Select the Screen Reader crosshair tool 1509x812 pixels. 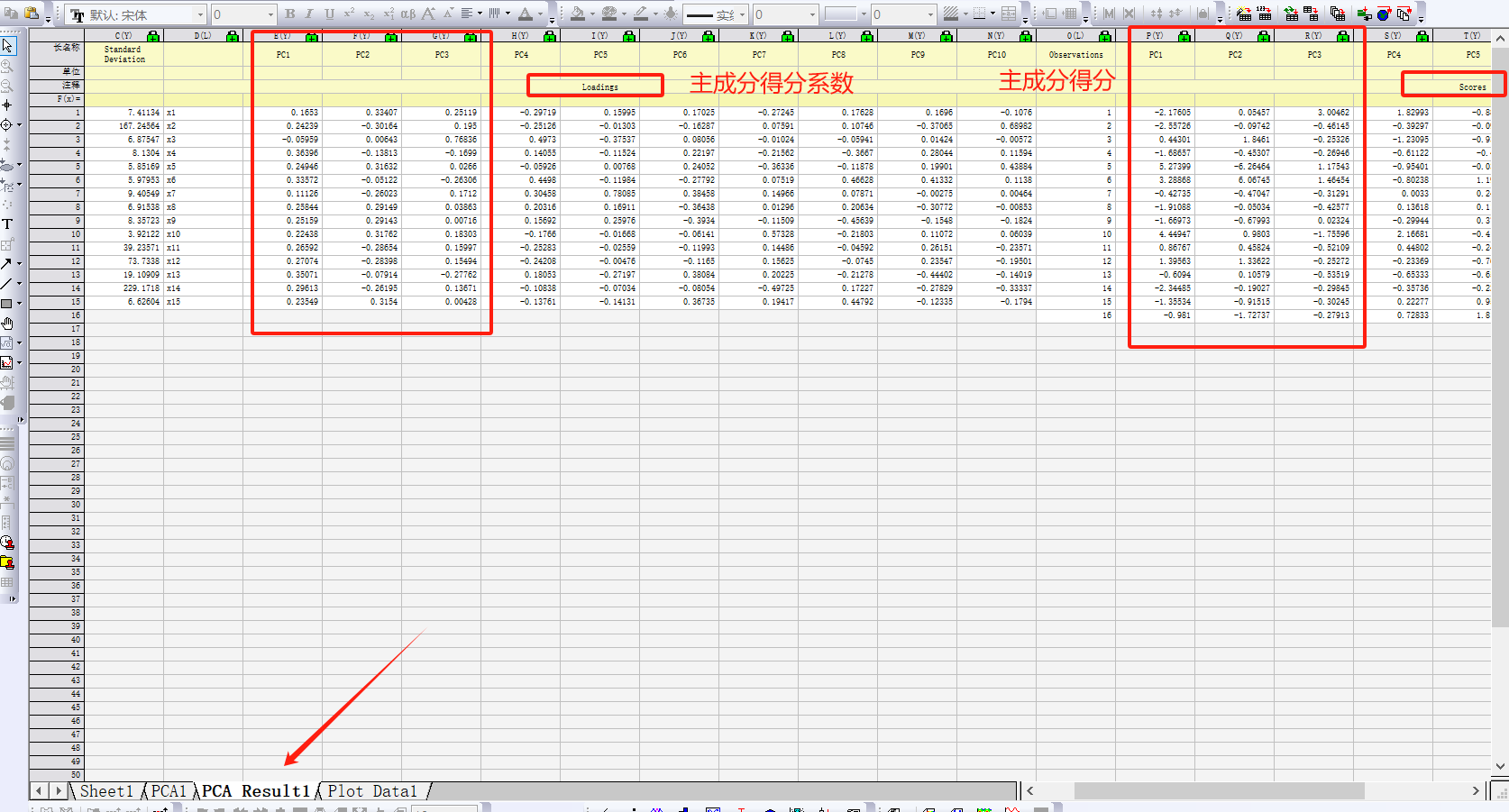point(7,105)
